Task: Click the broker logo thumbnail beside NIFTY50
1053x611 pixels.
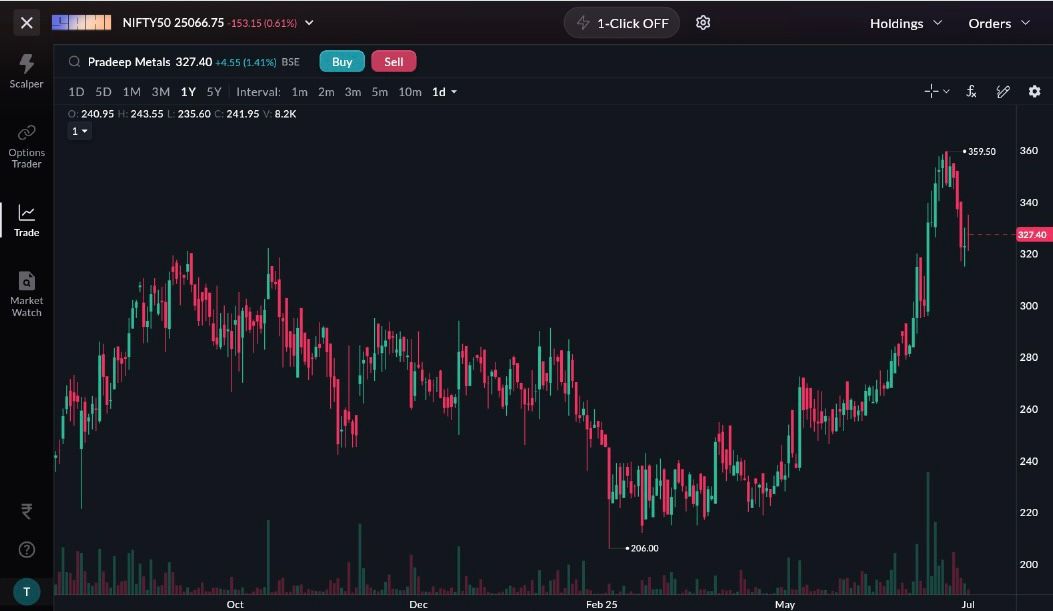Action: [81, 23]
